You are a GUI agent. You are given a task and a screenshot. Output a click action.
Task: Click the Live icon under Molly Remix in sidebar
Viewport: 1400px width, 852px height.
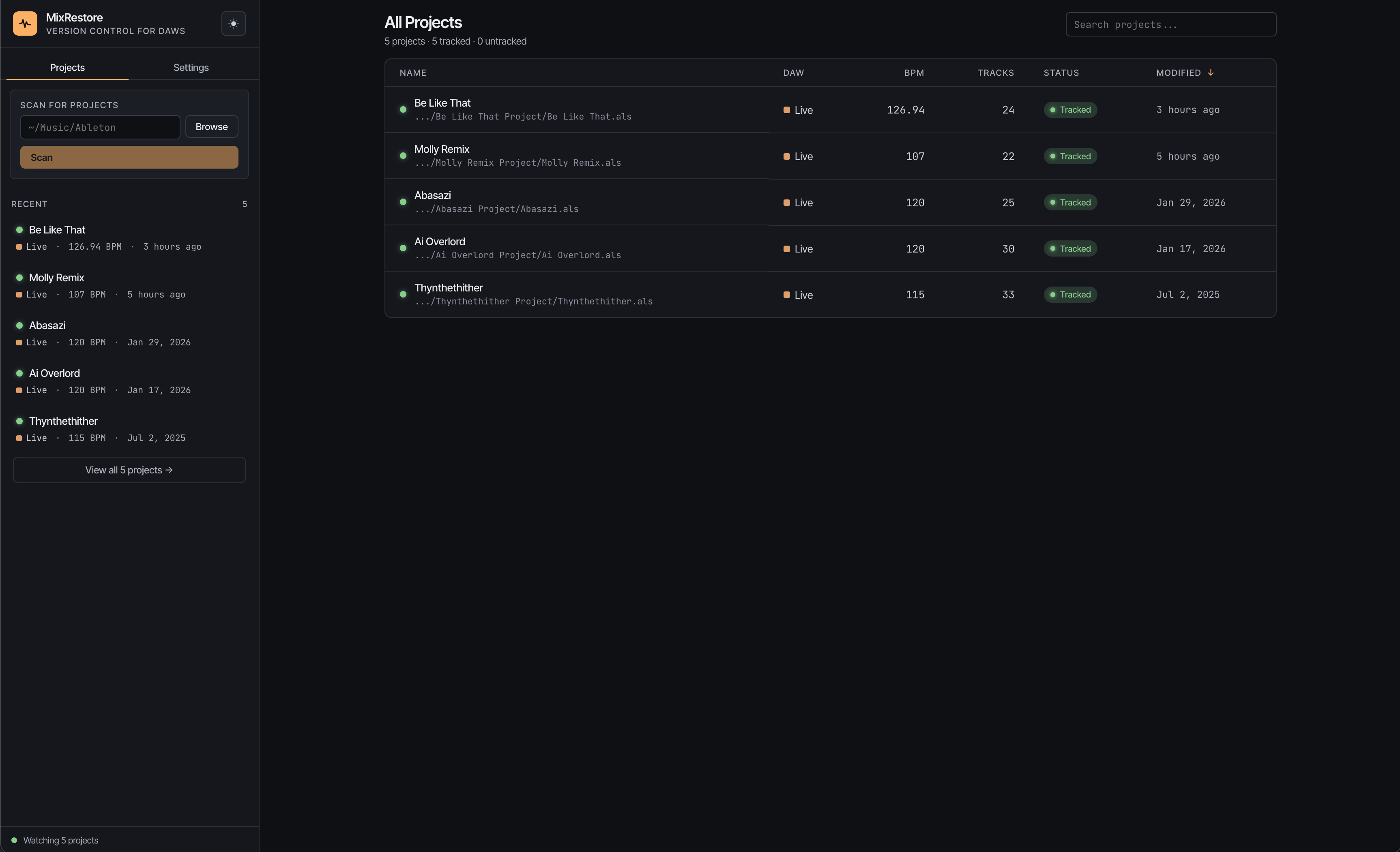tap(19, 295)
